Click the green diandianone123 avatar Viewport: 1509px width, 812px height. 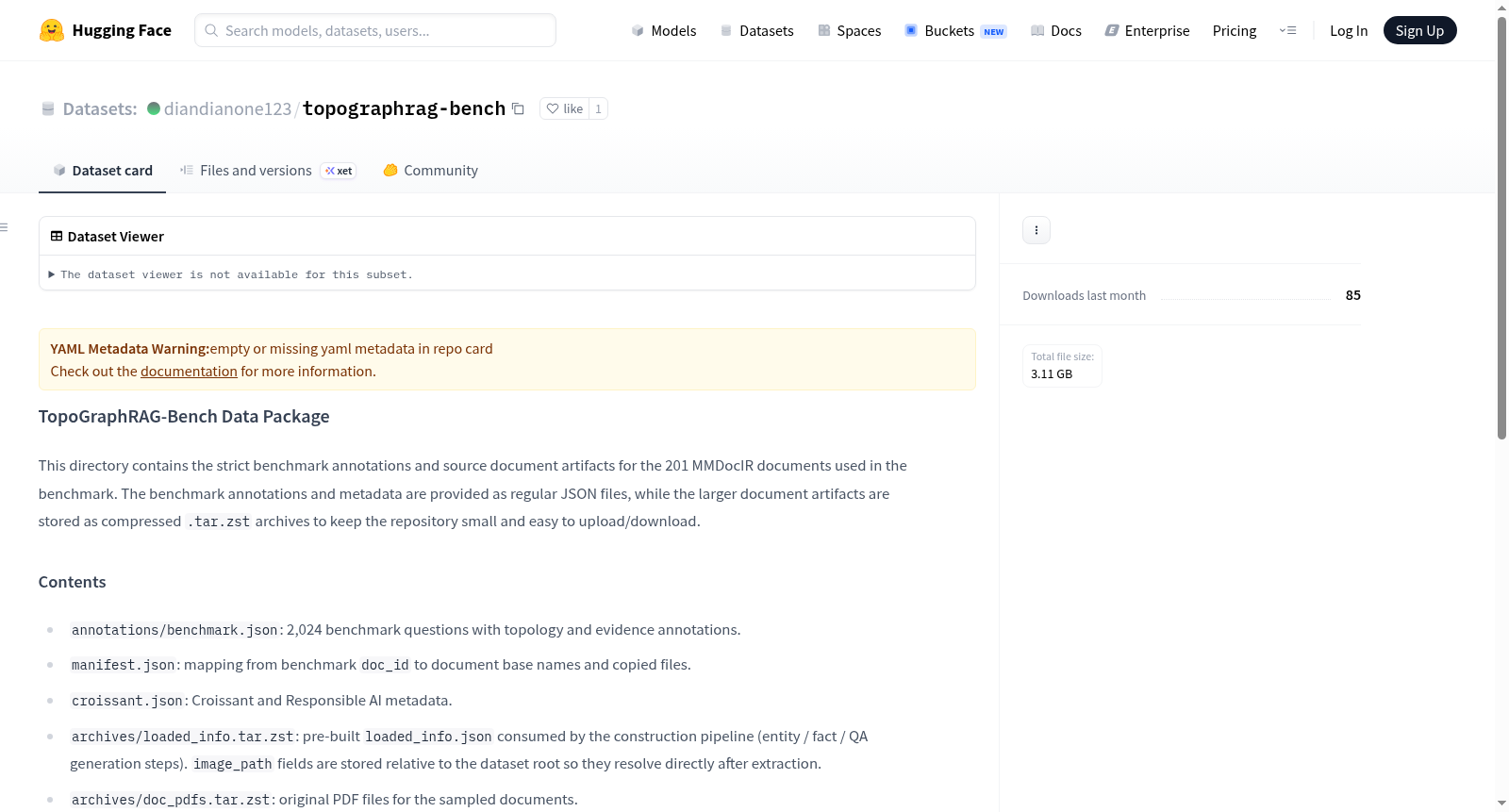point(154,108)
